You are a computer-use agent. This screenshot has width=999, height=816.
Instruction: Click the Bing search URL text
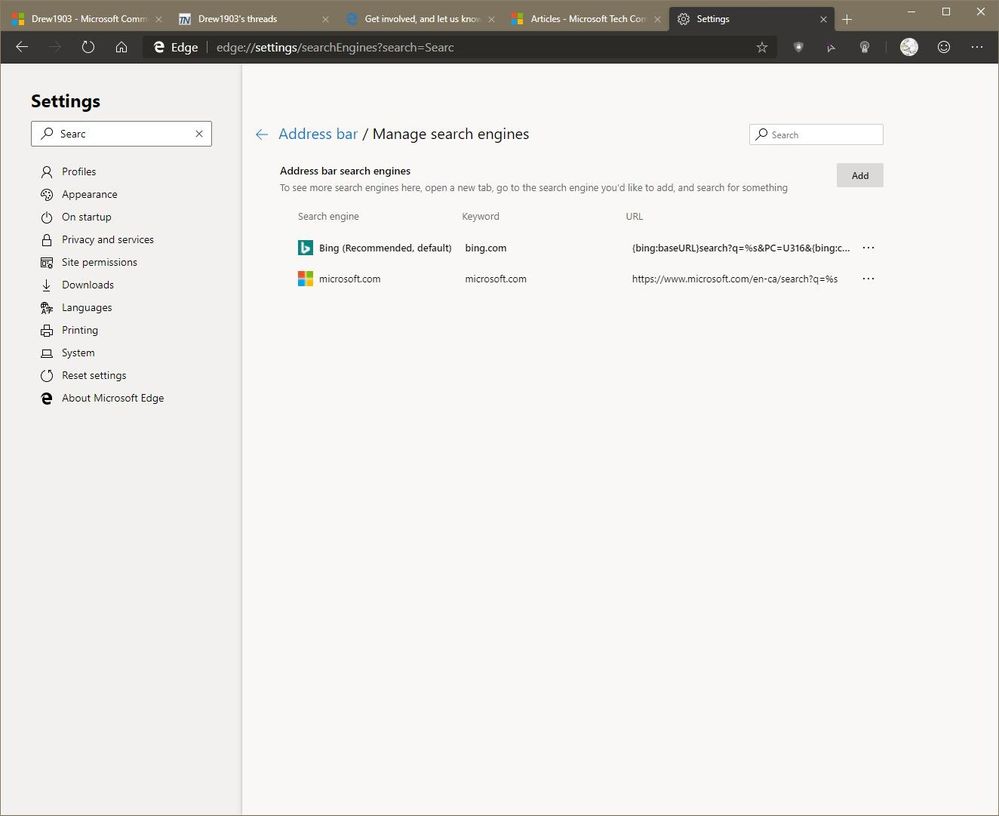740,248
